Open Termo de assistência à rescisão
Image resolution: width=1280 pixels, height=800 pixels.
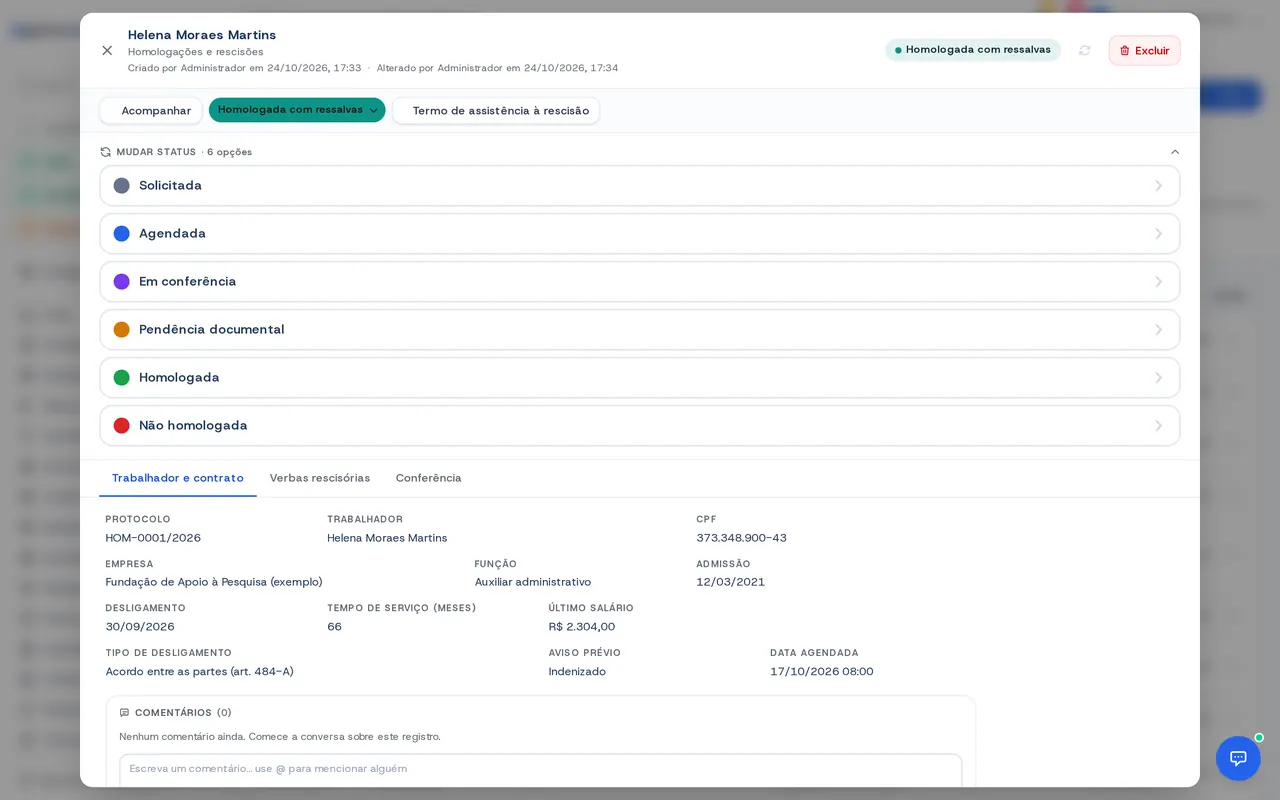(496, 111)
